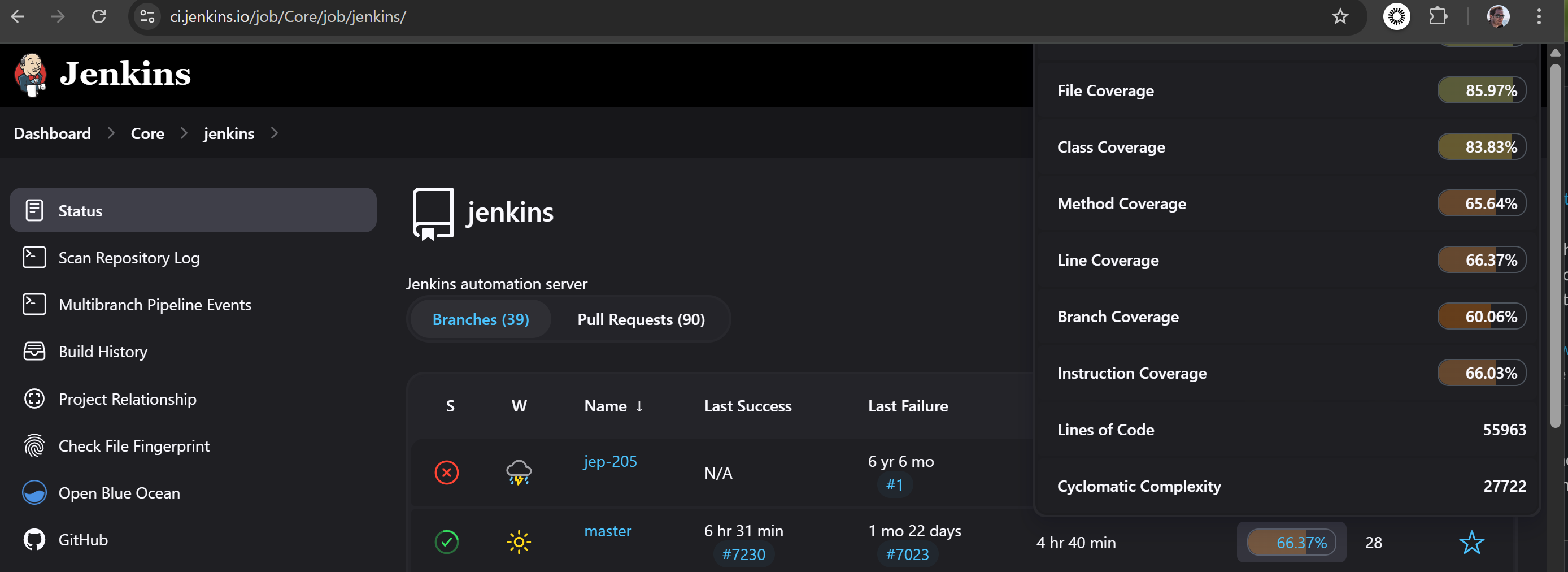This screenshot has width=1568, height=572.
Task: Click the Jenkins header title
Action: pyautogui.click(x=125, y=73)
